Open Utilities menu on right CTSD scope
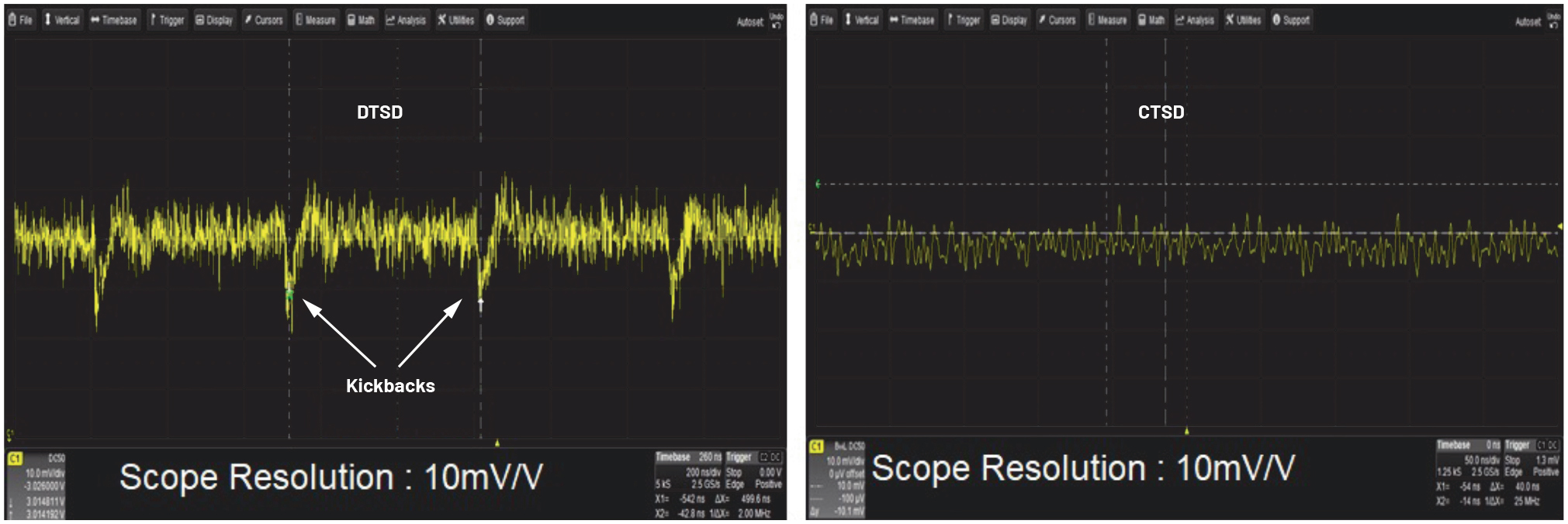Image resolution: width=1568 pixels, height=524 pixels. 1243,20
